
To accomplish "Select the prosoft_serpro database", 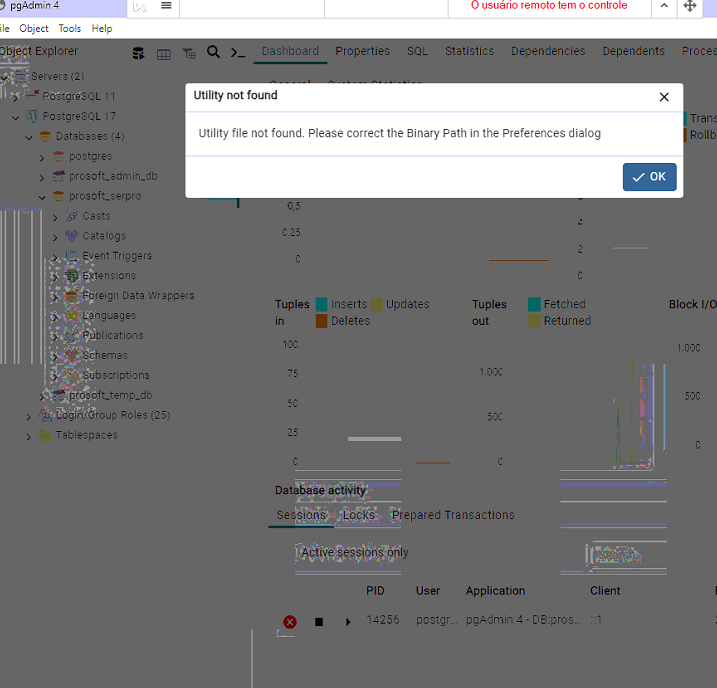I will [105, 196].
